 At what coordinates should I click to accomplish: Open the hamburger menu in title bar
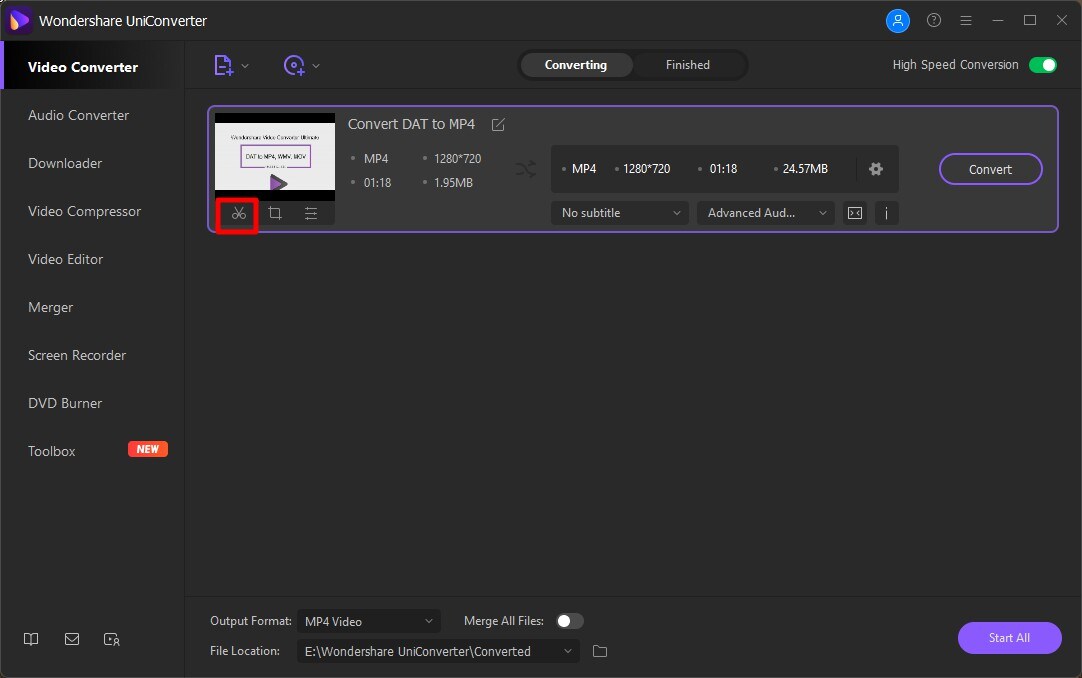[966, 21]
